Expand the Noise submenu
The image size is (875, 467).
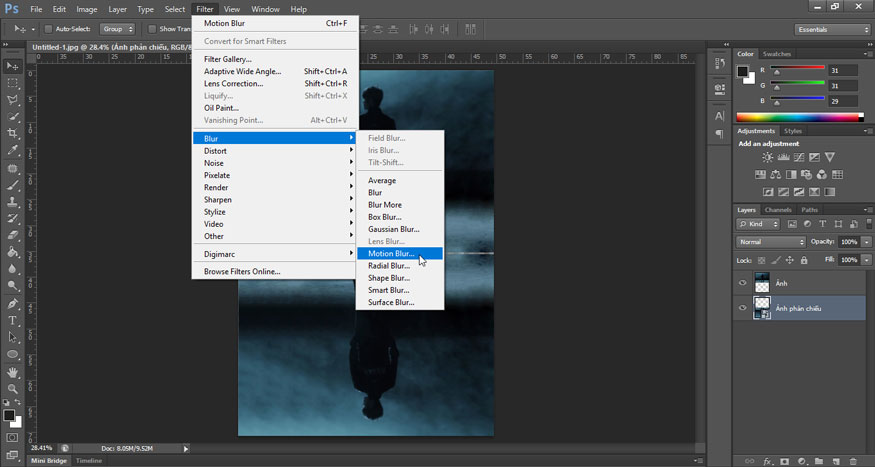point(274,163)
